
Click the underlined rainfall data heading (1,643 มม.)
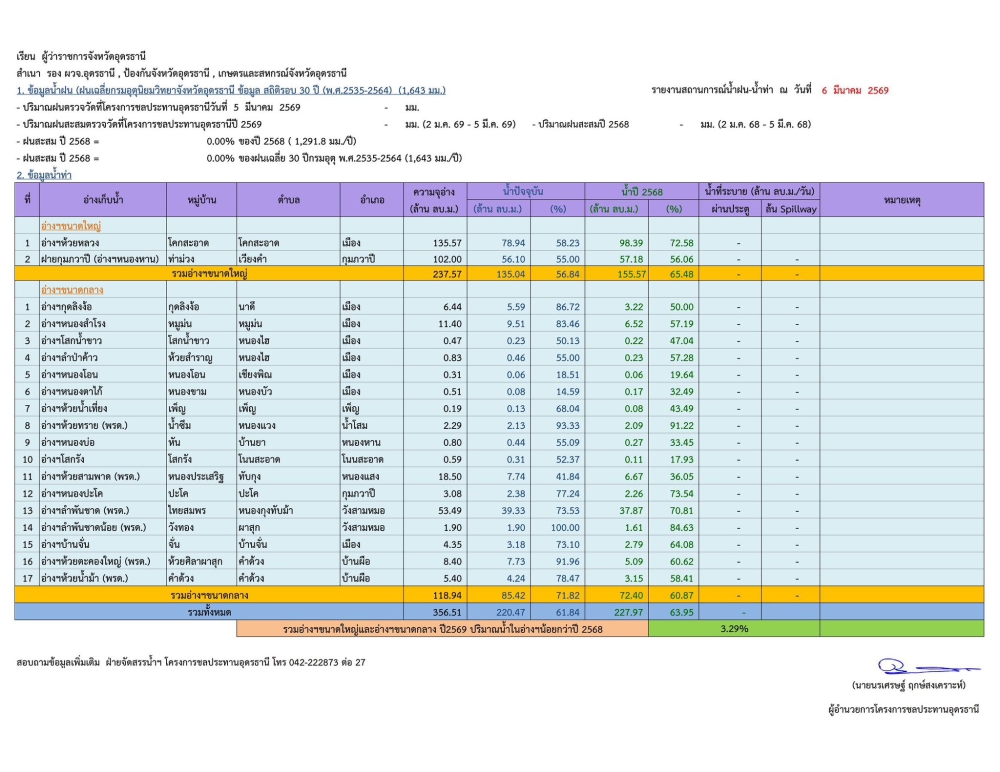[231, 90]
